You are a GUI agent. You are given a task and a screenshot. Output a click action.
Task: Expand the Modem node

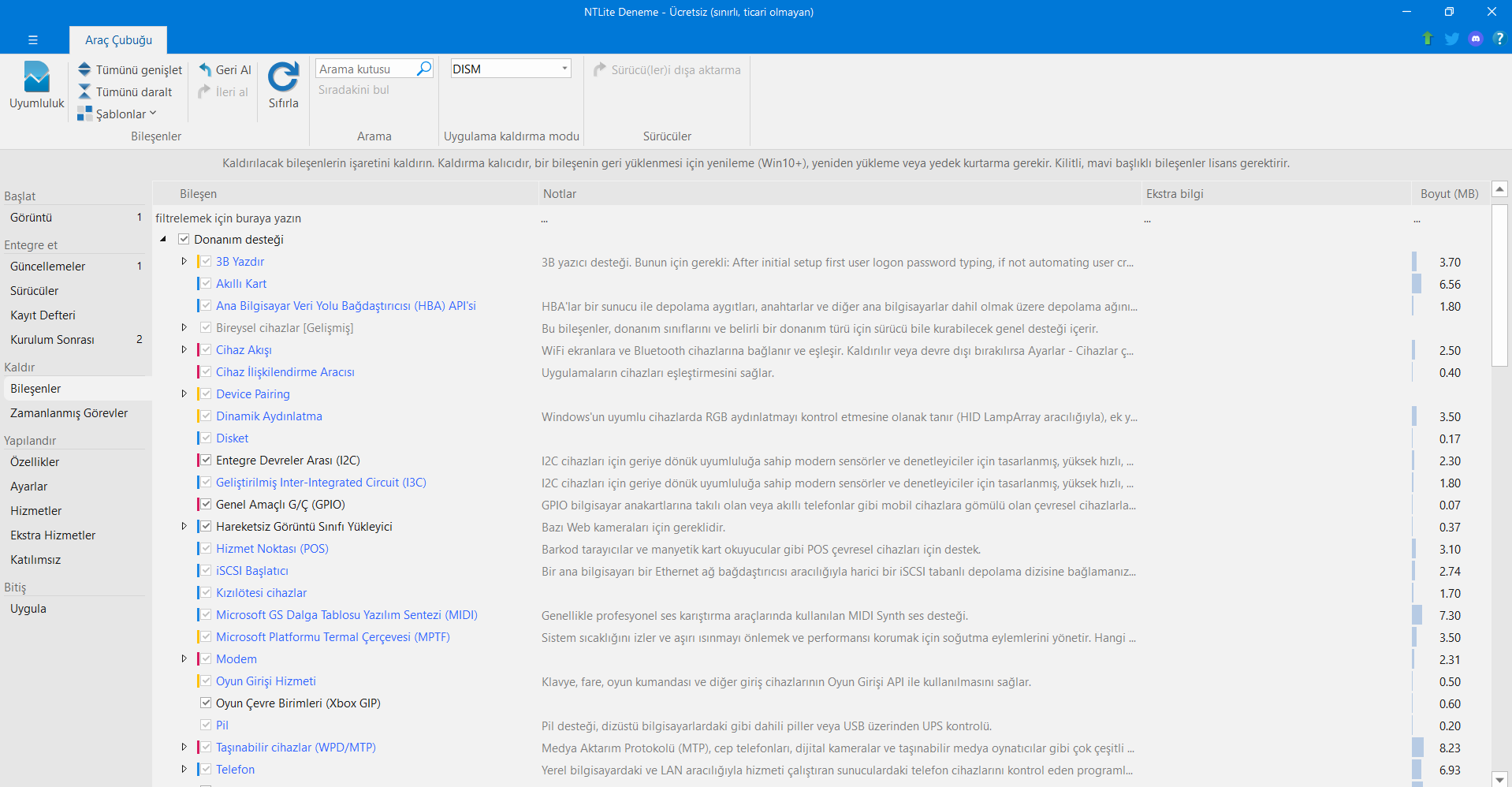click(x=184, y=658)
